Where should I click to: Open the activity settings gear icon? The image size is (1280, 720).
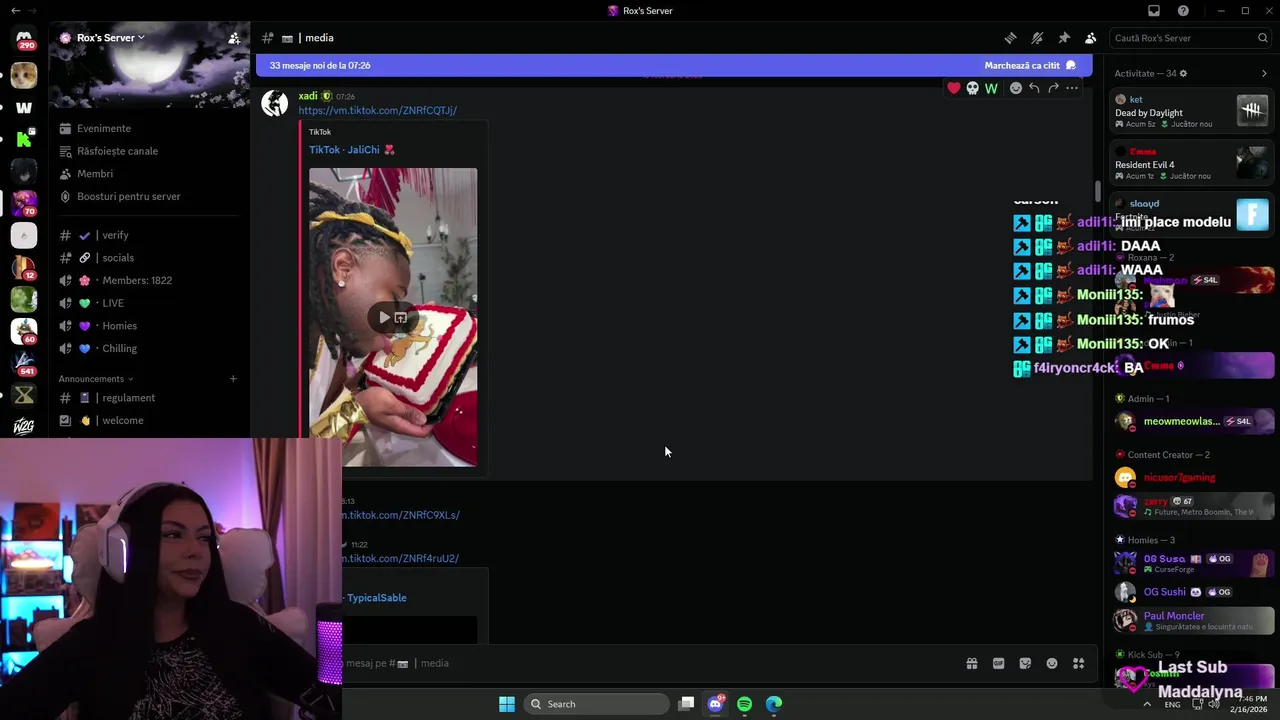click(x=1184, y=73)
